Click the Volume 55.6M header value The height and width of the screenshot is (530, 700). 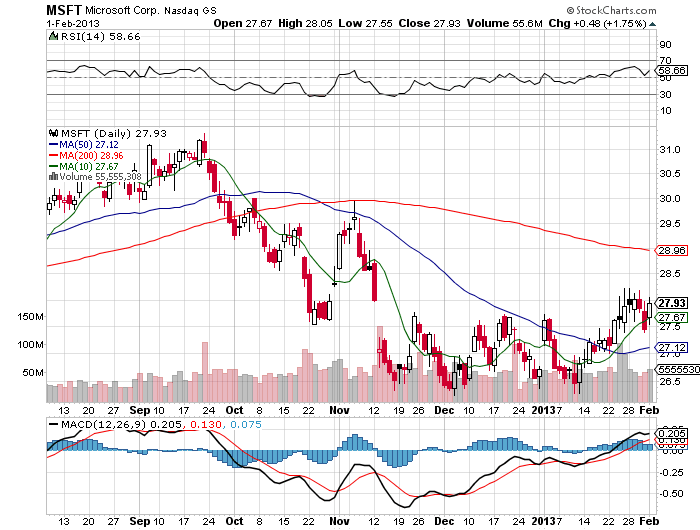(x=504, y=23)
